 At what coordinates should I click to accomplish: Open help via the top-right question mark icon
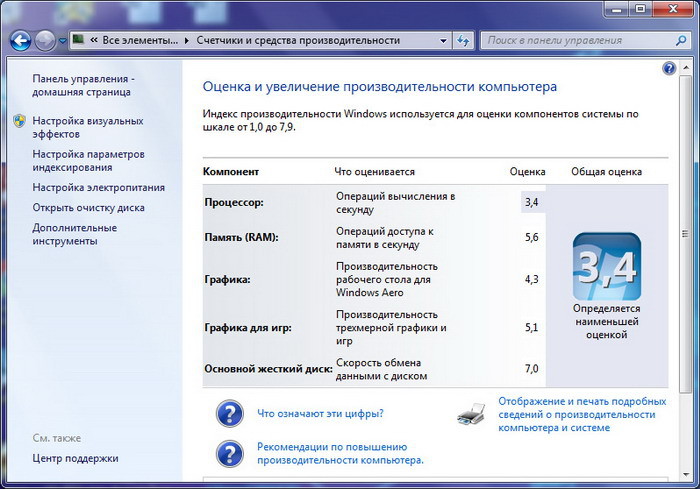670,68
